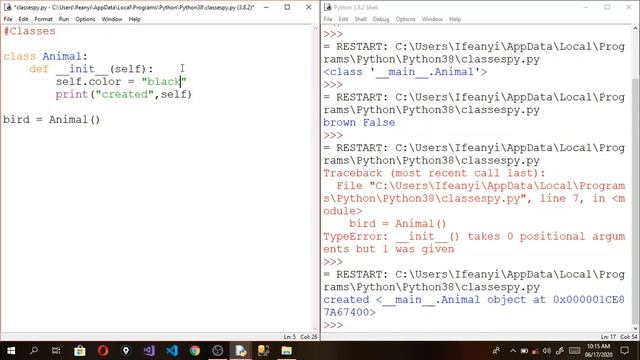This screenshot has height=360, width=640.
Task: Maximize the classespy.py editor window
Action: [287, 7]
